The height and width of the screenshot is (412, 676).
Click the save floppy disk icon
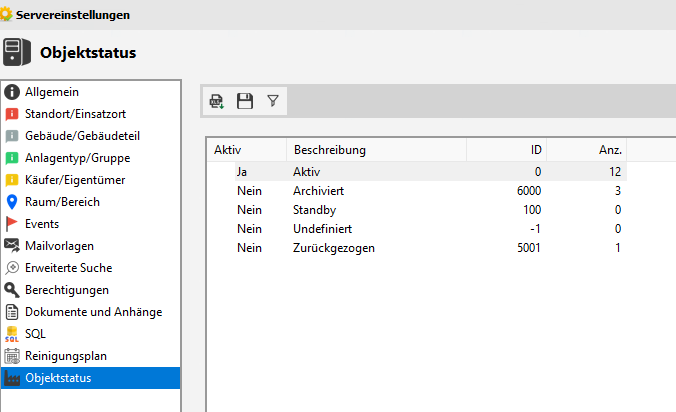coord(244,100)
